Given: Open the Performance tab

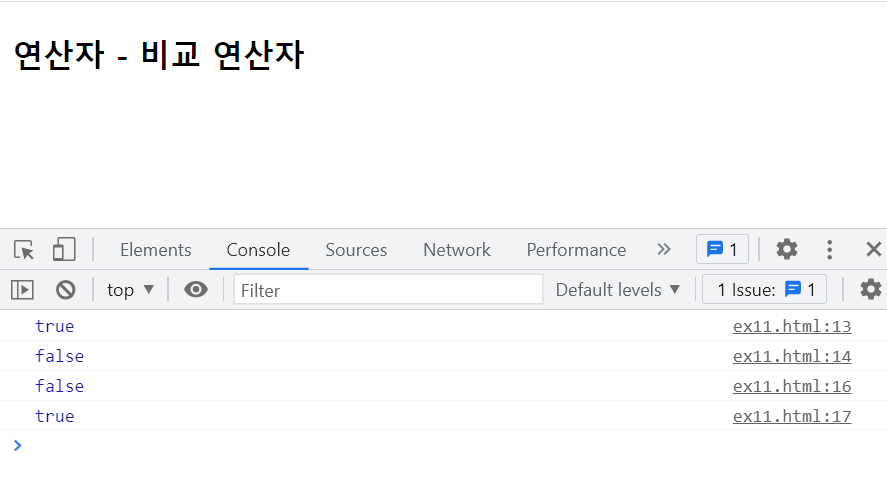Looking at the screenshot, I should click(x=576, y=250).
